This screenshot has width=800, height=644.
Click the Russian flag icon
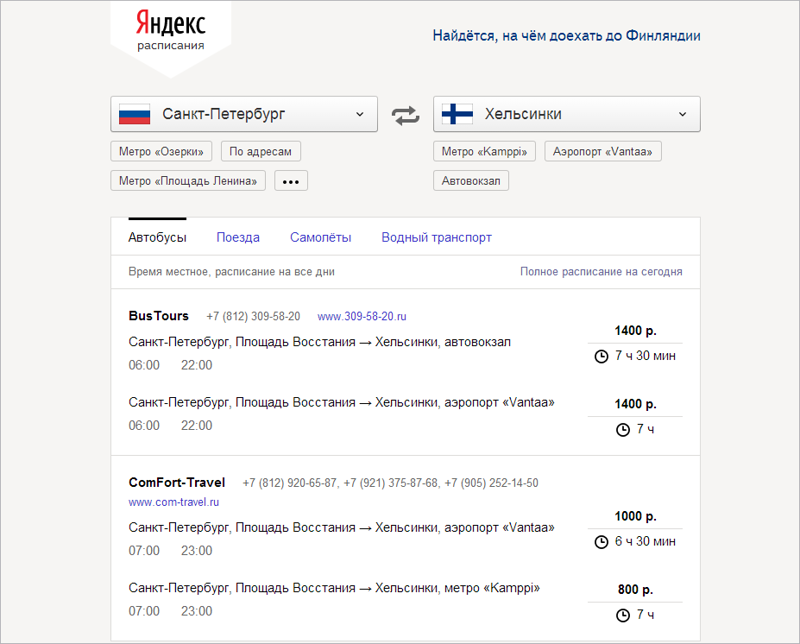(134, 114)
